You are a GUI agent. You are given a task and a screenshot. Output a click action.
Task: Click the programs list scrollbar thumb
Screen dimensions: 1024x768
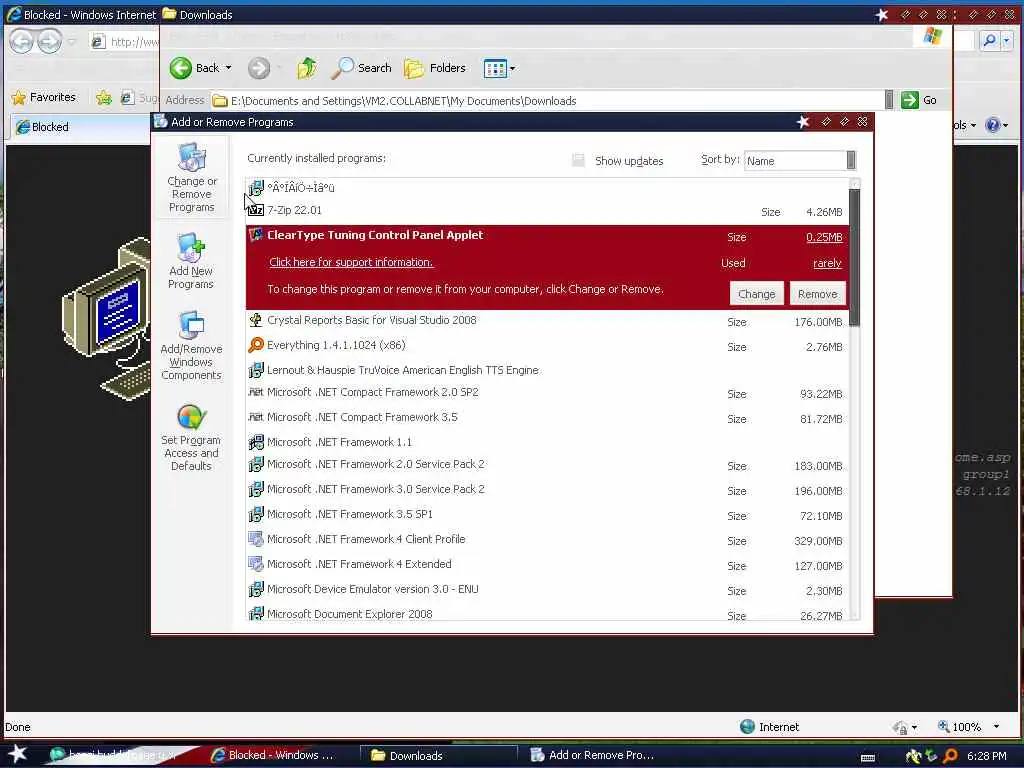[x=854, y=258]
